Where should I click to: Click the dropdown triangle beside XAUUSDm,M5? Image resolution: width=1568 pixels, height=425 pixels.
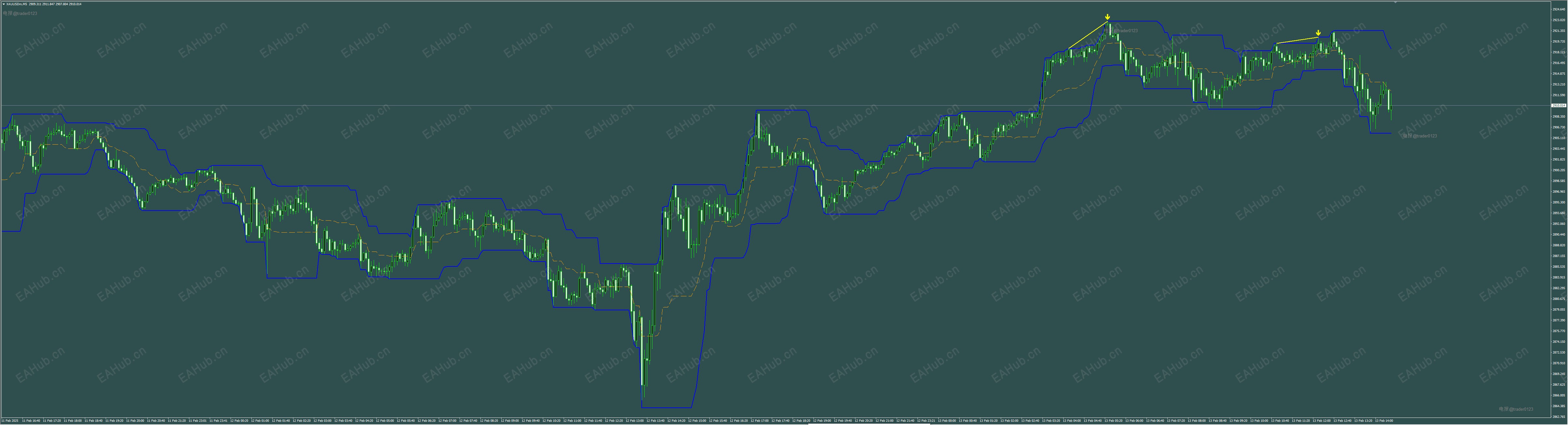[x=3, y=4]
